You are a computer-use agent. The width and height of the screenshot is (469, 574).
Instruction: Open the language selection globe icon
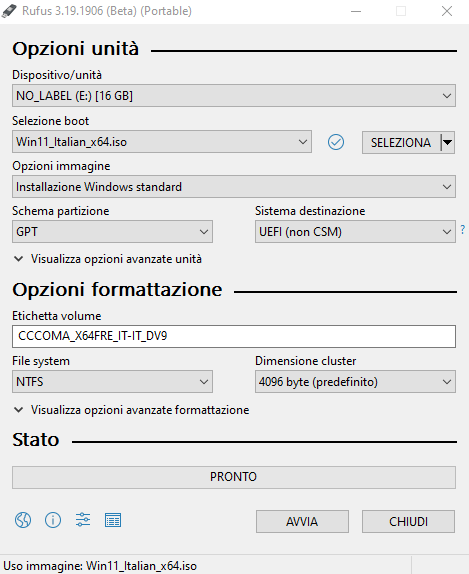pyautogui.click(x=23, y=520)
